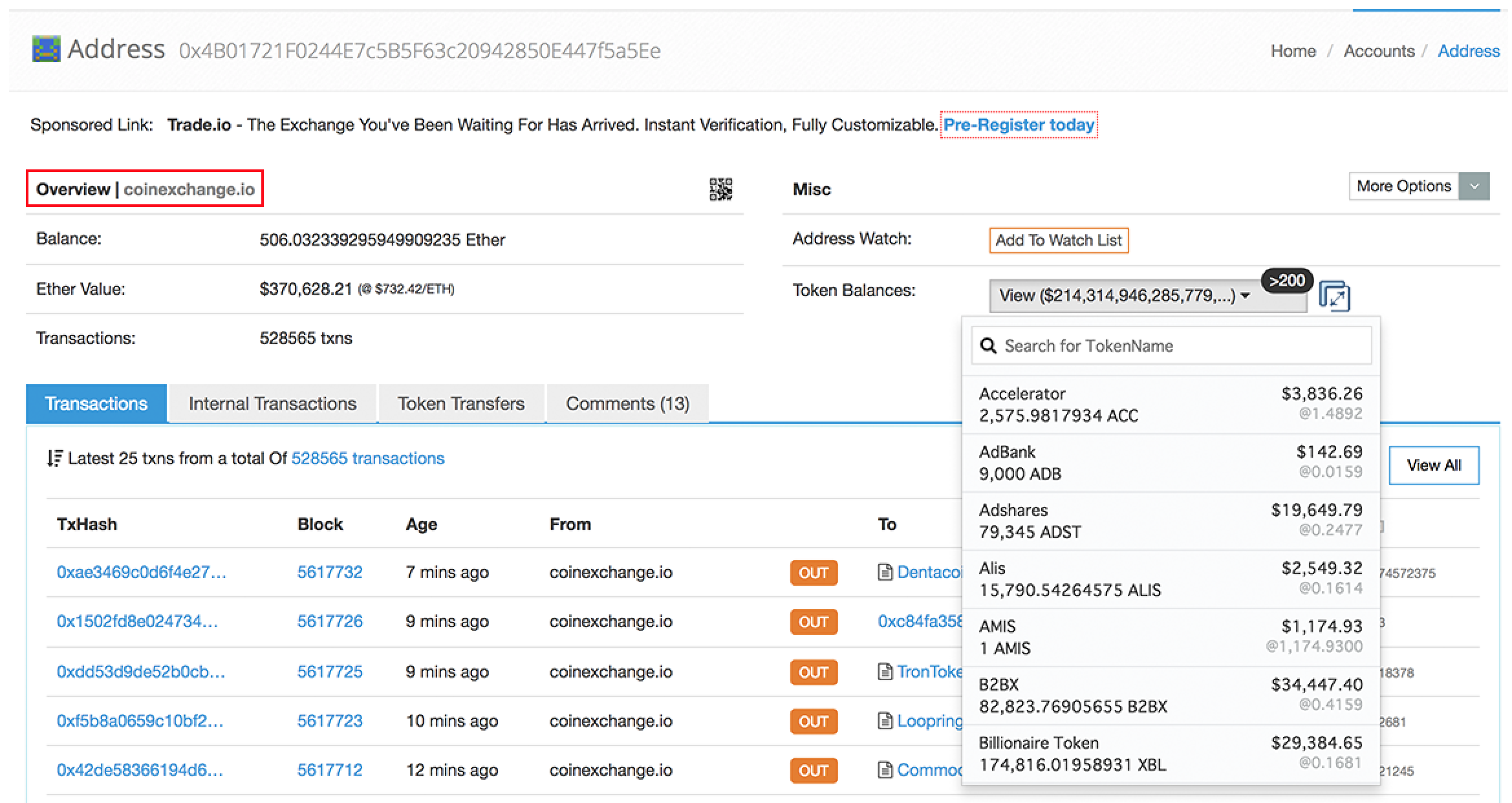
Task: Click the expand token balances fullscreen icon
Action: click(x=1334, y=296)
